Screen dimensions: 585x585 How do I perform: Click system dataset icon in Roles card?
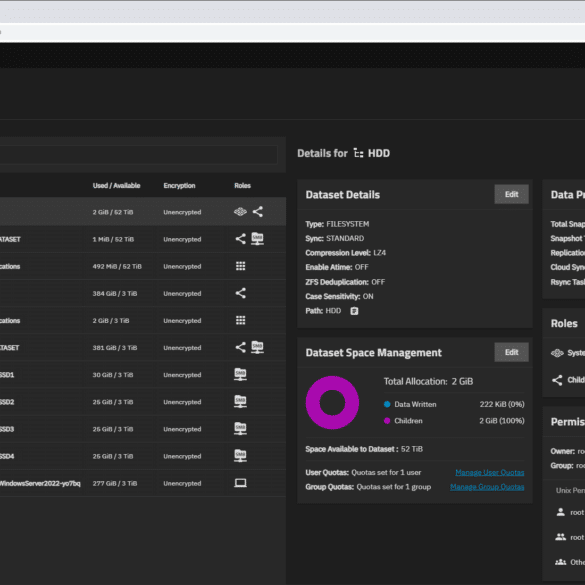tap(557, 353)
